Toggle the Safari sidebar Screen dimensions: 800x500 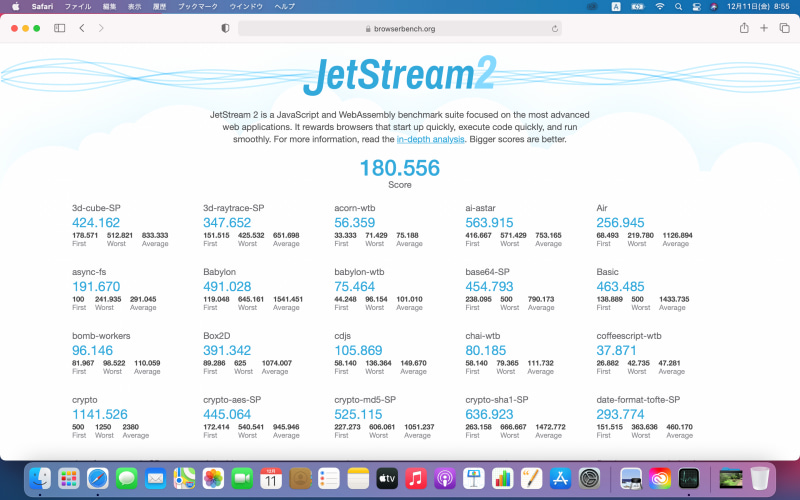(60, 28)
